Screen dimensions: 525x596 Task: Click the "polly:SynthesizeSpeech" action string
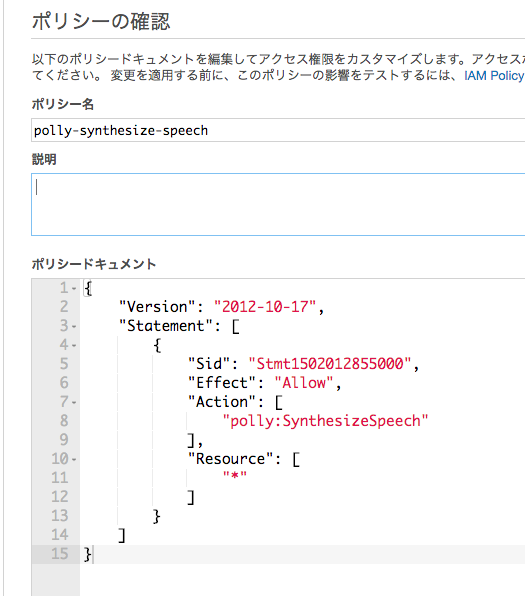[325, 421]
